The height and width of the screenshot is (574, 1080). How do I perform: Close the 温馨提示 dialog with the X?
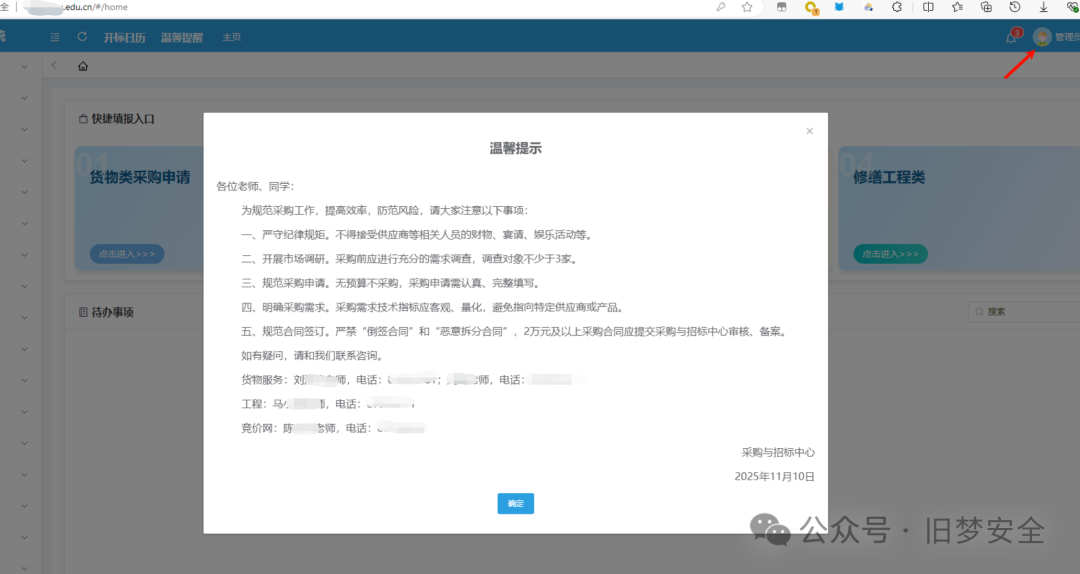coord(809,131)
